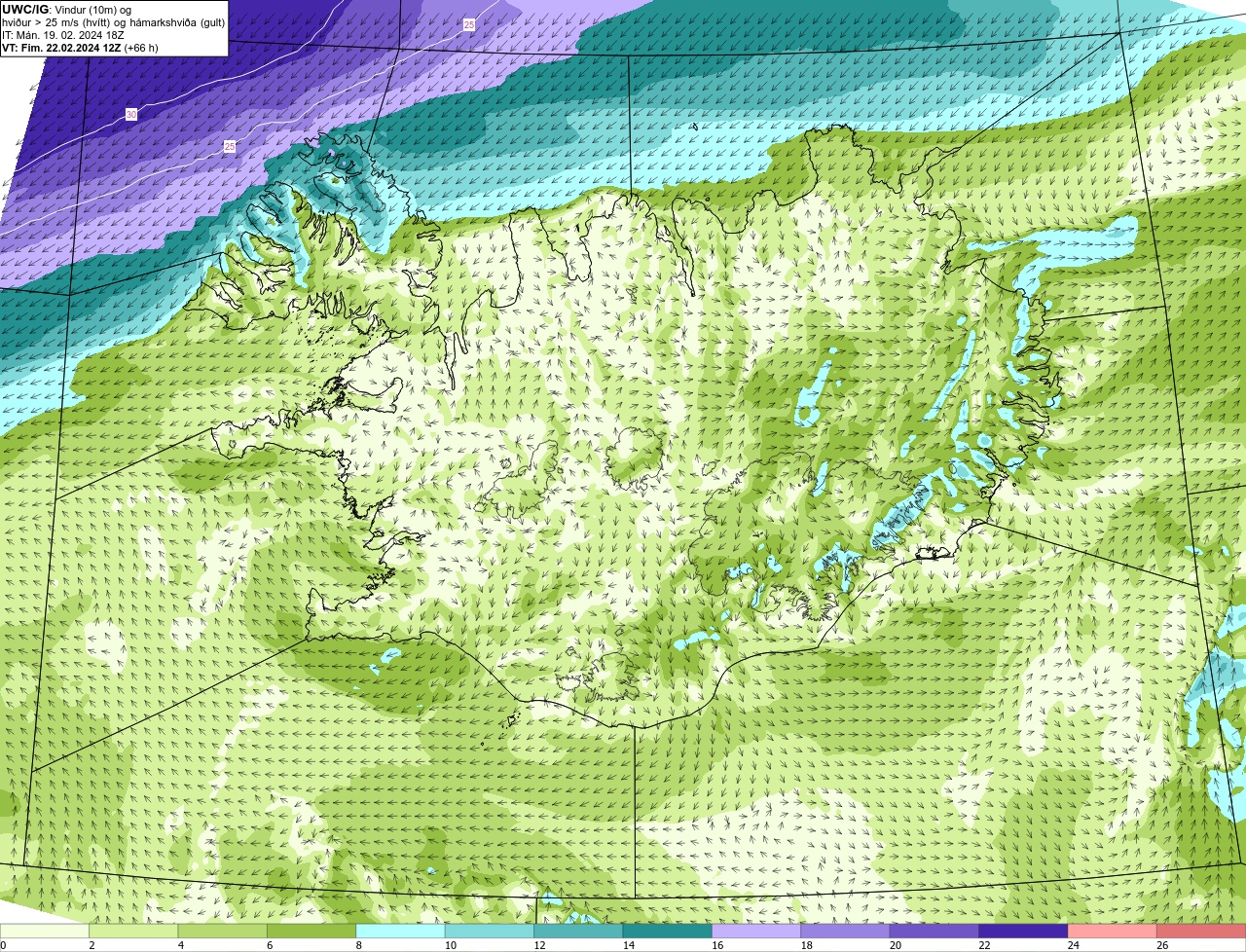Select the "IT: Mán. 19. 02. 2024 18Z" line

pos(63,35)
